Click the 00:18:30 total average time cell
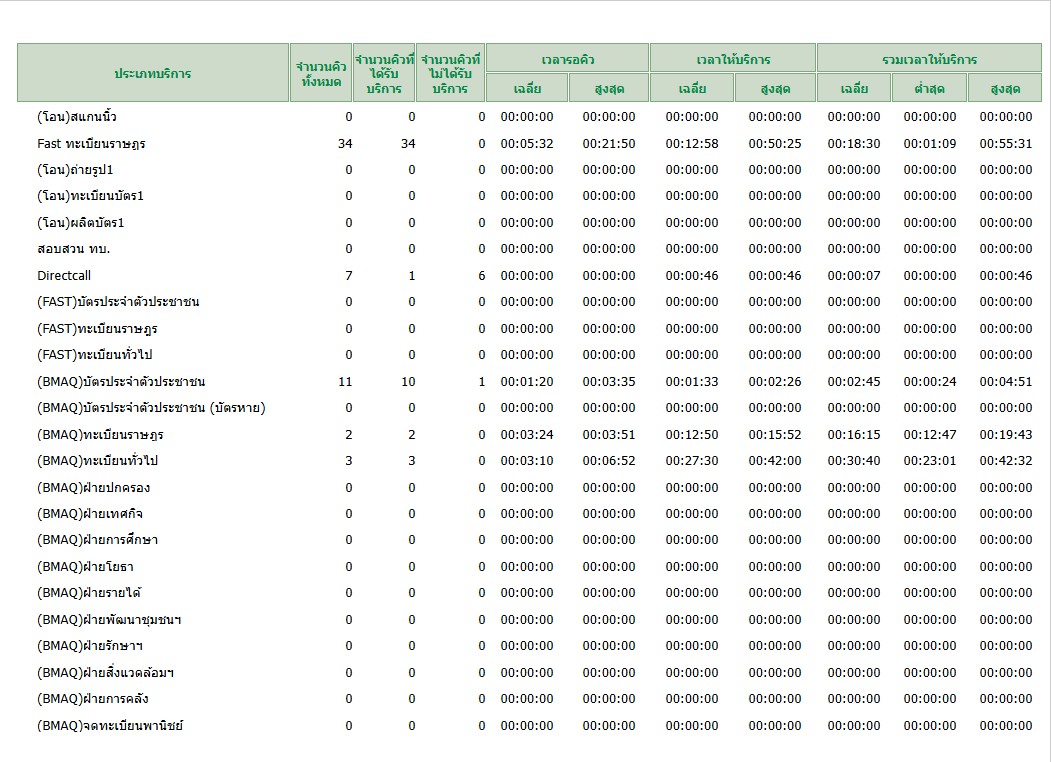This screenshot has height=762, width=1051. pos(854,143)
